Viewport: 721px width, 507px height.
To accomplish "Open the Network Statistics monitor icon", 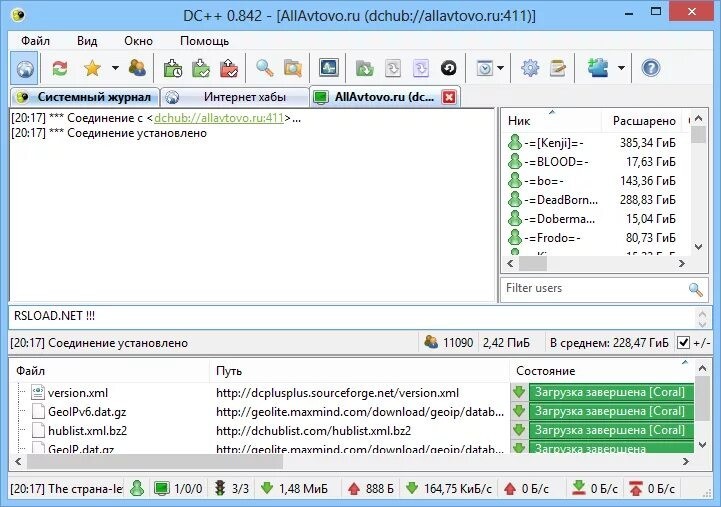I will (x=328, y=68).
